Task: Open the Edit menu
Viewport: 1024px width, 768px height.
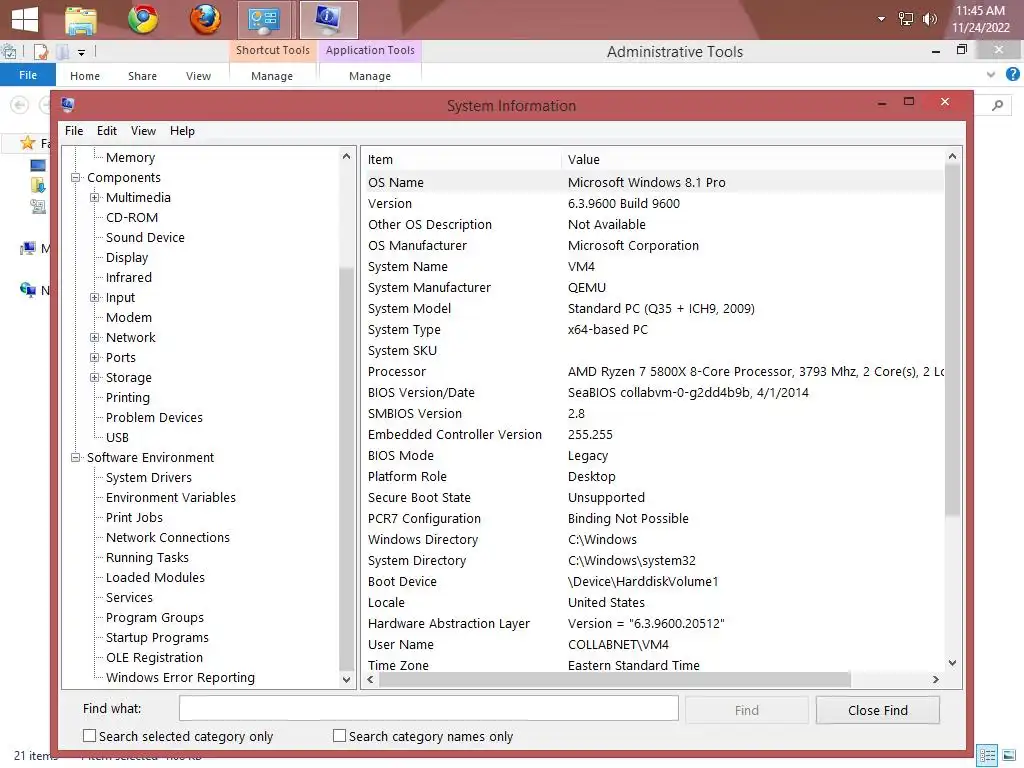Action: point(106,131)
